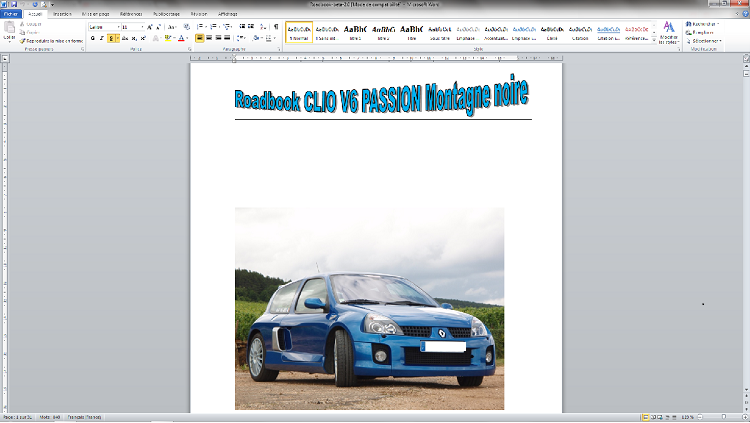750x423 pixels.
Task: Click Rechercher (Find) button
Action: coord(702,24)
